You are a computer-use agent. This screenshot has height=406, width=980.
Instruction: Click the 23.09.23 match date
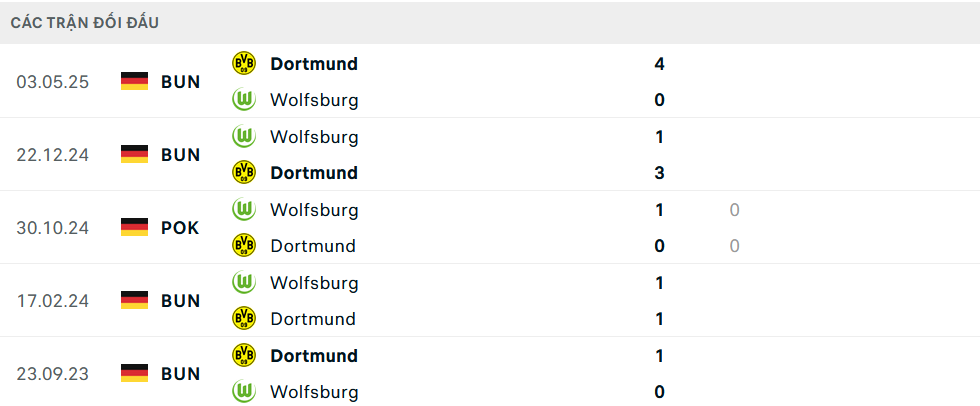pyautogui.click(x=53, y=374)
